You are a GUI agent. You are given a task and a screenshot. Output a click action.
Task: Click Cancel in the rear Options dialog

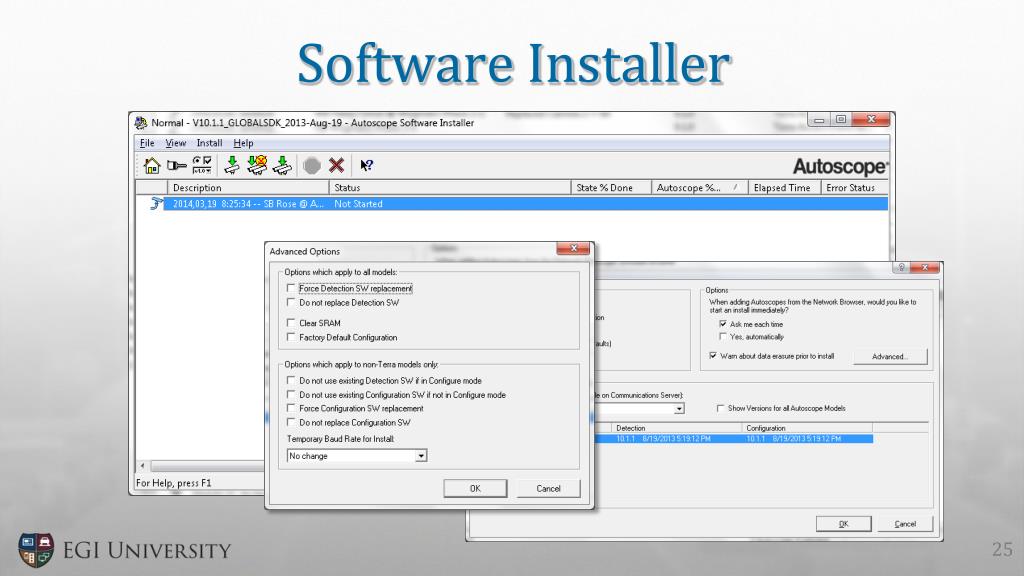(x=905, y=524)
